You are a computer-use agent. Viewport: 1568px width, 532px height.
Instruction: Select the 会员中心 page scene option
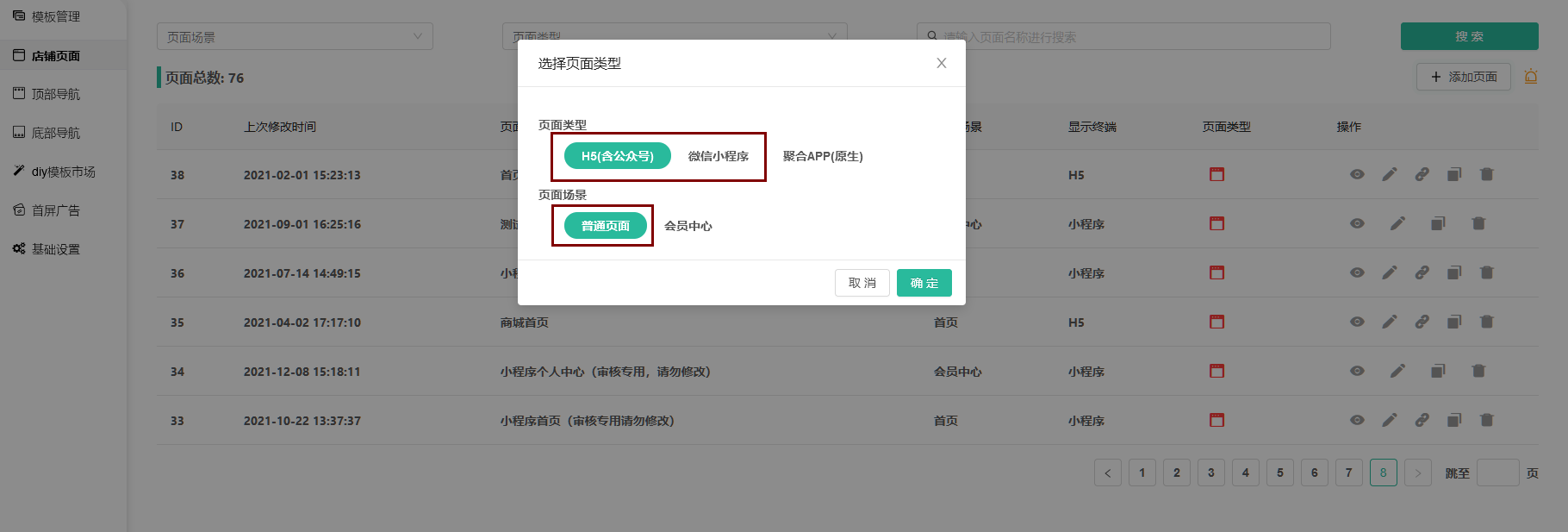(688, 226)
